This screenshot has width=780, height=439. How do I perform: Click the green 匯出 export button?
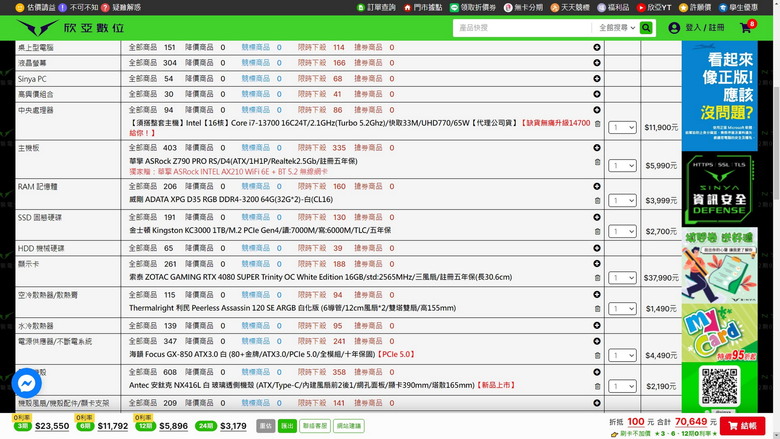click(287, 426)
